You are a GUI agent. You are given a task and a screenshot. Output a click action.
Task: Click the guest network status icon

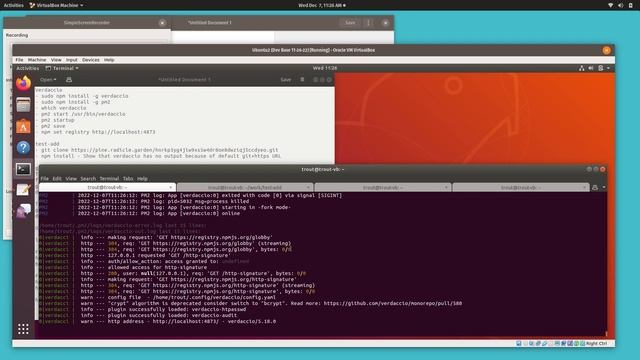(582, 68)
